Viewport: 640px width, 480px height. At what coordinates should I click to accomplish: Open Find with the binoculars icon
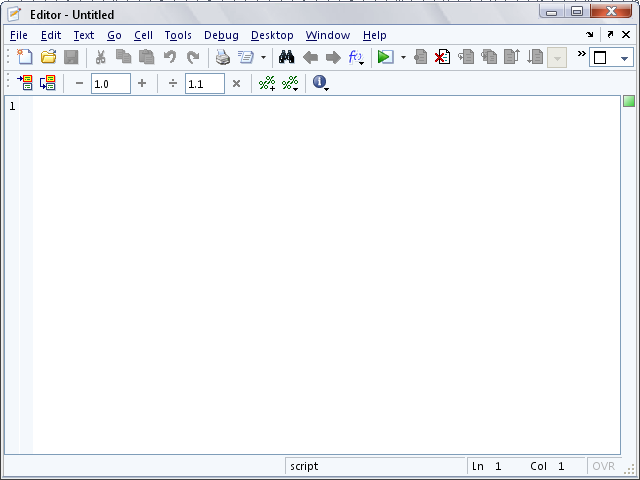coord(286,58)
